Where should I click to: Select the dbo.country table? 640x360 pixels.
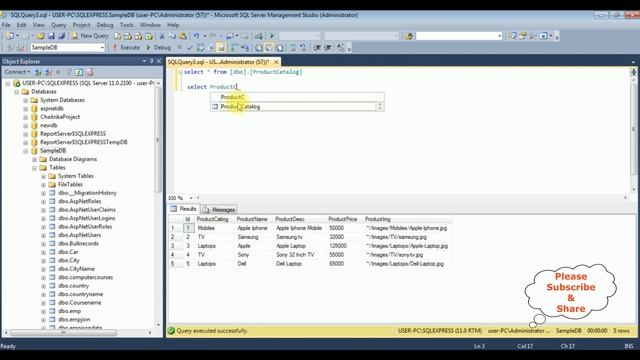[73, 286]
